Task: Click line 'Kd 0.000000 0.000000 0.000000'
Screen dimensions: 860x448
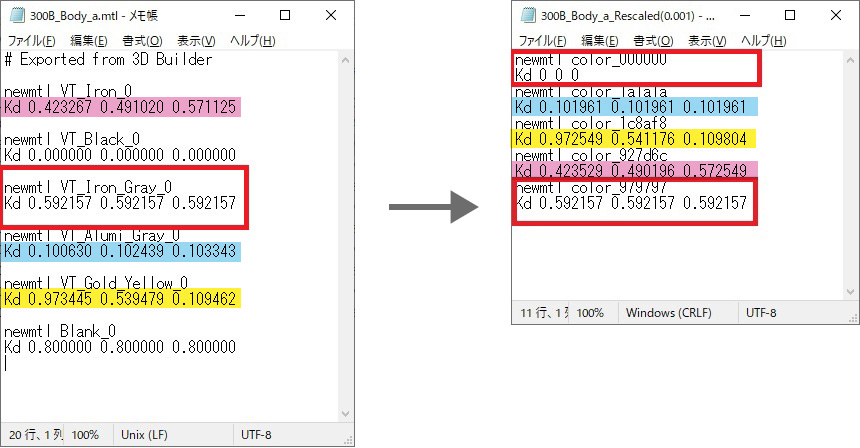Action: (x=120, y=155)
